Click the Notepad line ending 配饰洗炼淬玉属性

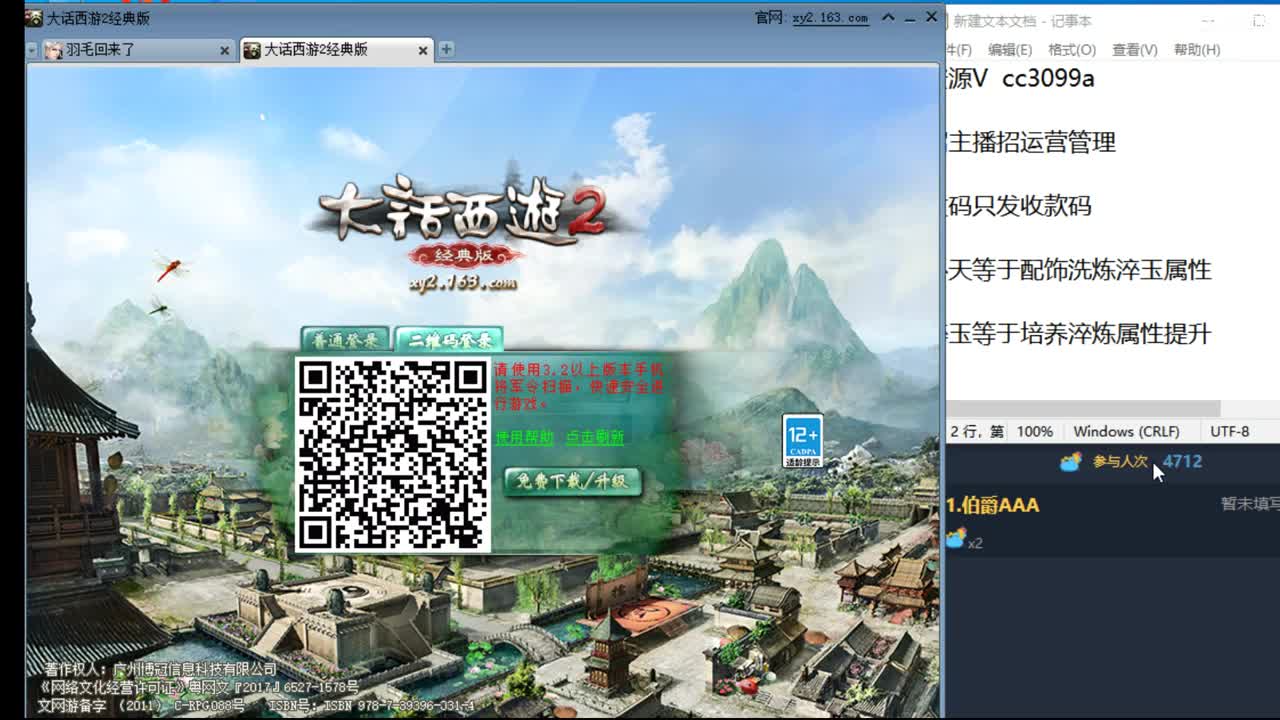tap(1079, 270)
